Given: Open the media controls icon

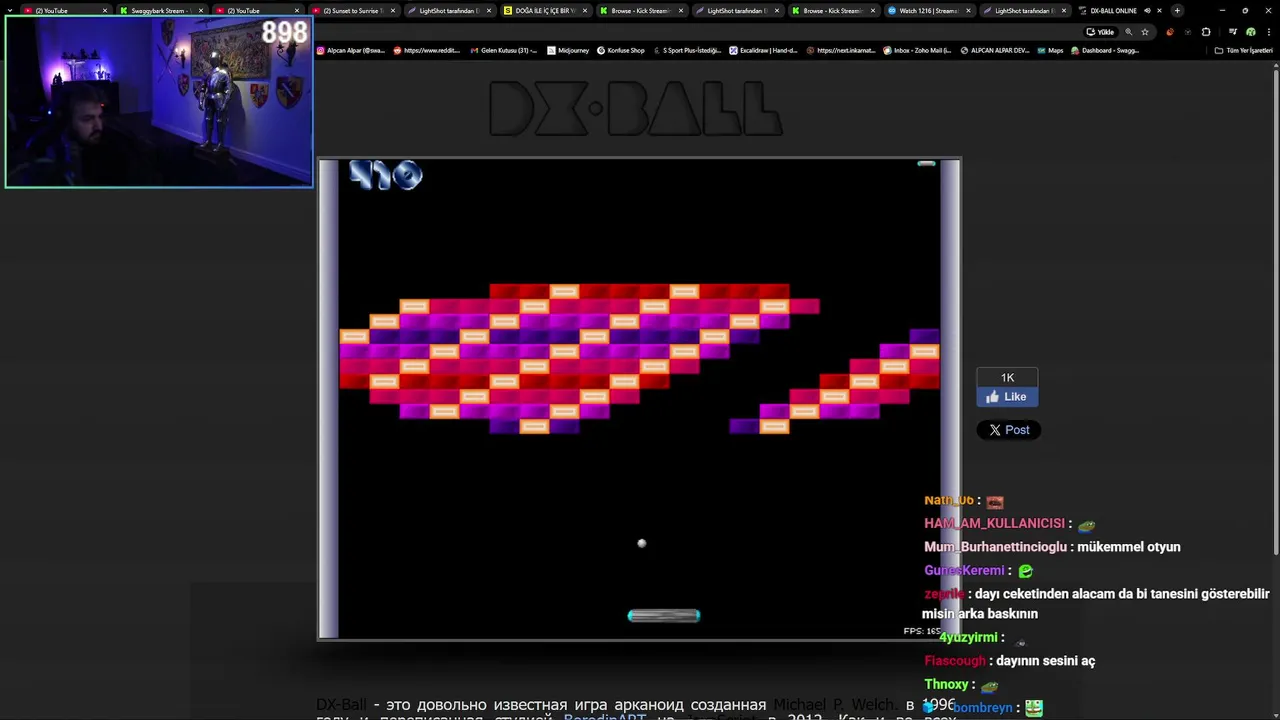Looking at the screenshot, I should 1232,32.
